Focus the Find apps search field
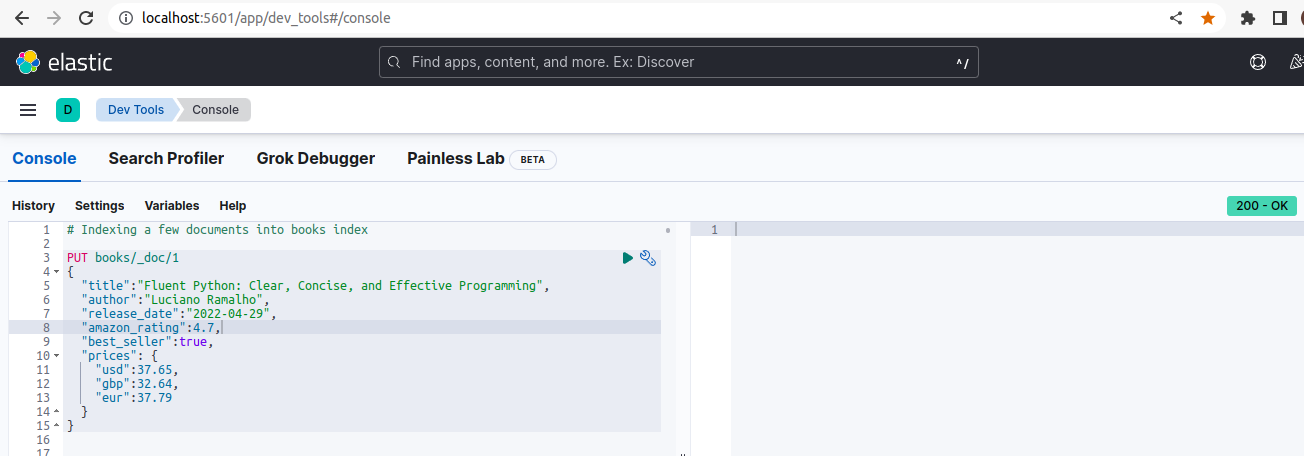The image size is (1304, 456). [679, 62]
